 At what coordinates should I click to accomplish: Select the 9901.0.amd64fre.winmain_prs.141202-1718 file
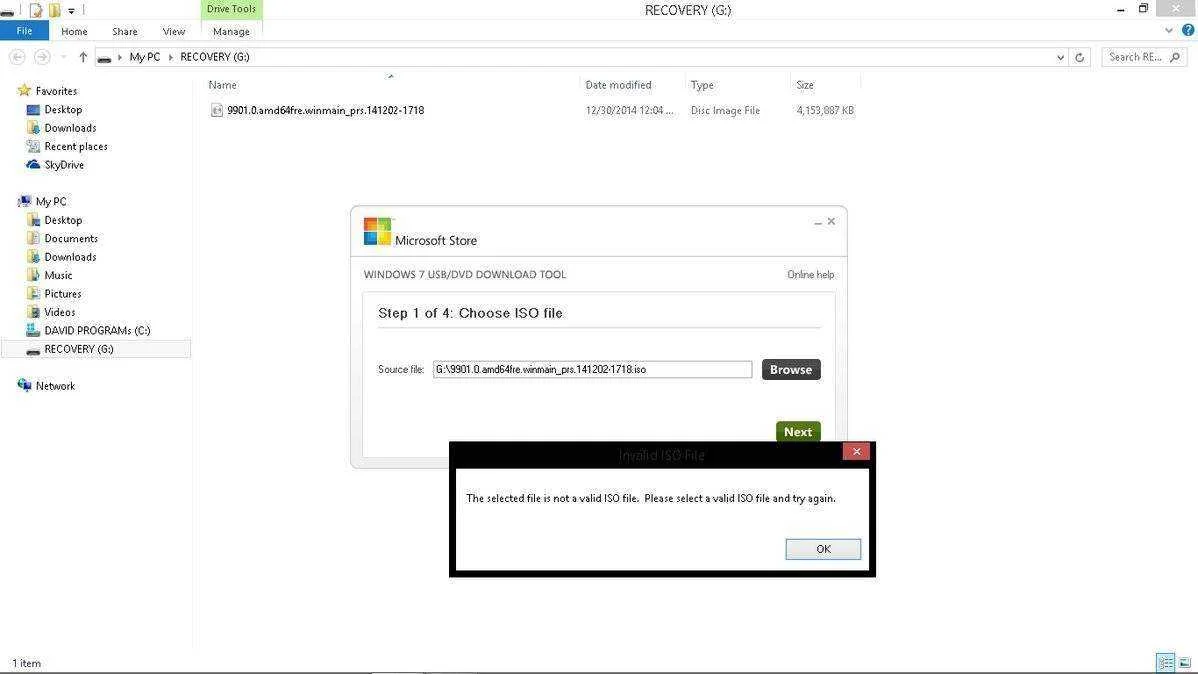tap(325, 110)
